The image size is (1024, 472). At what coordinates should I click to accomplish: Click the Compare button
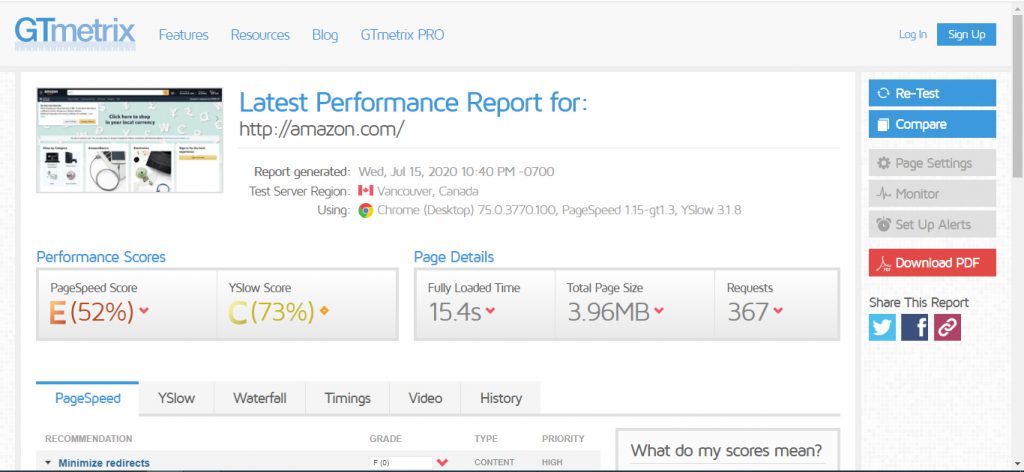coord(932,124)
